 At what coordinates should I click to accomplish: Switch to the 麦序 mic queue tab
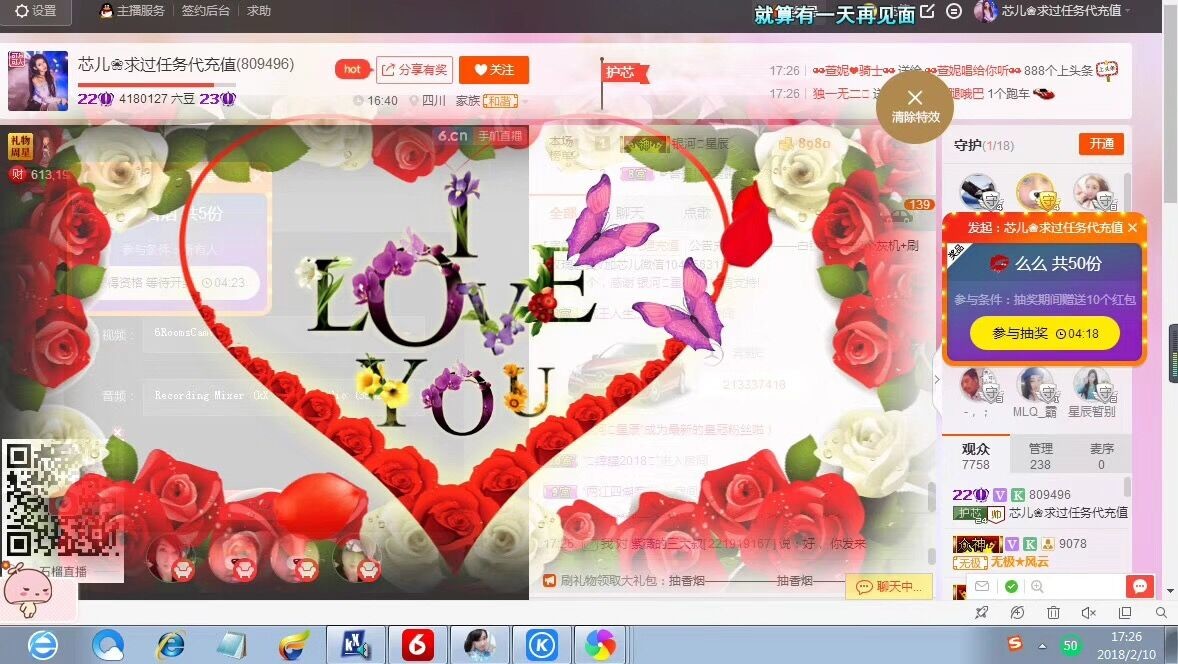coord(1101,456)
